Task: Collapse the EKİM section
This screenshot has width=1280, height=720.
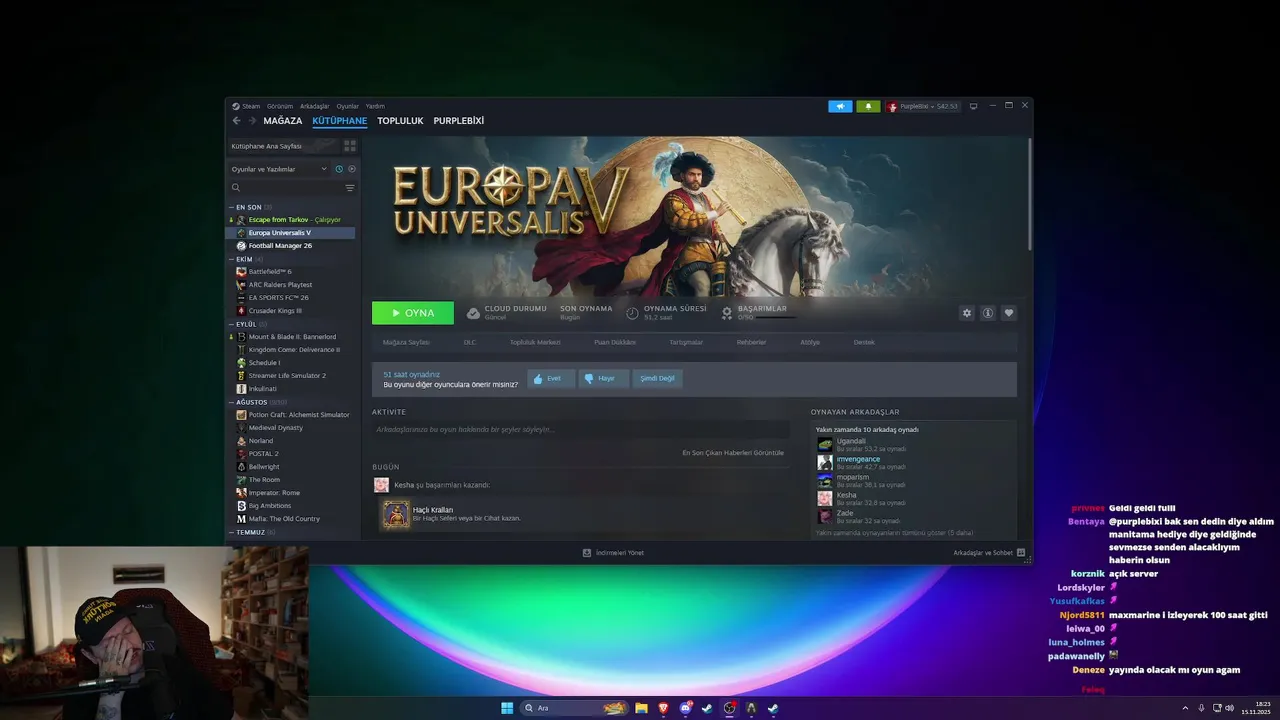Action: 229,259
